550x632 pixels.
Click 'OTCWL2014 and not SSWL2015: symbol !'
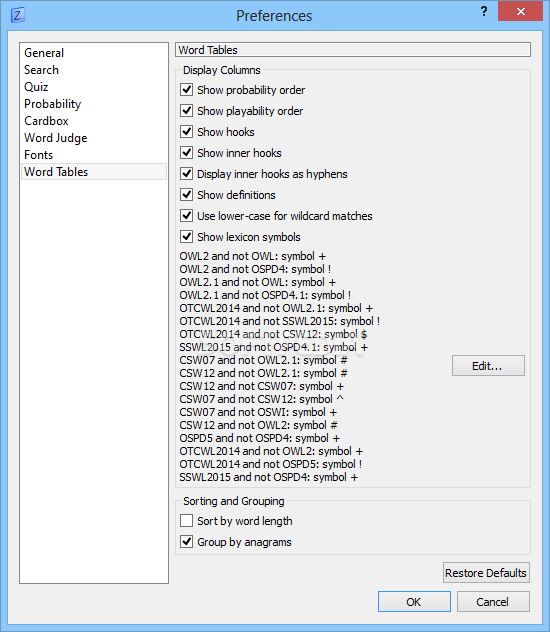tap(280, 321)
